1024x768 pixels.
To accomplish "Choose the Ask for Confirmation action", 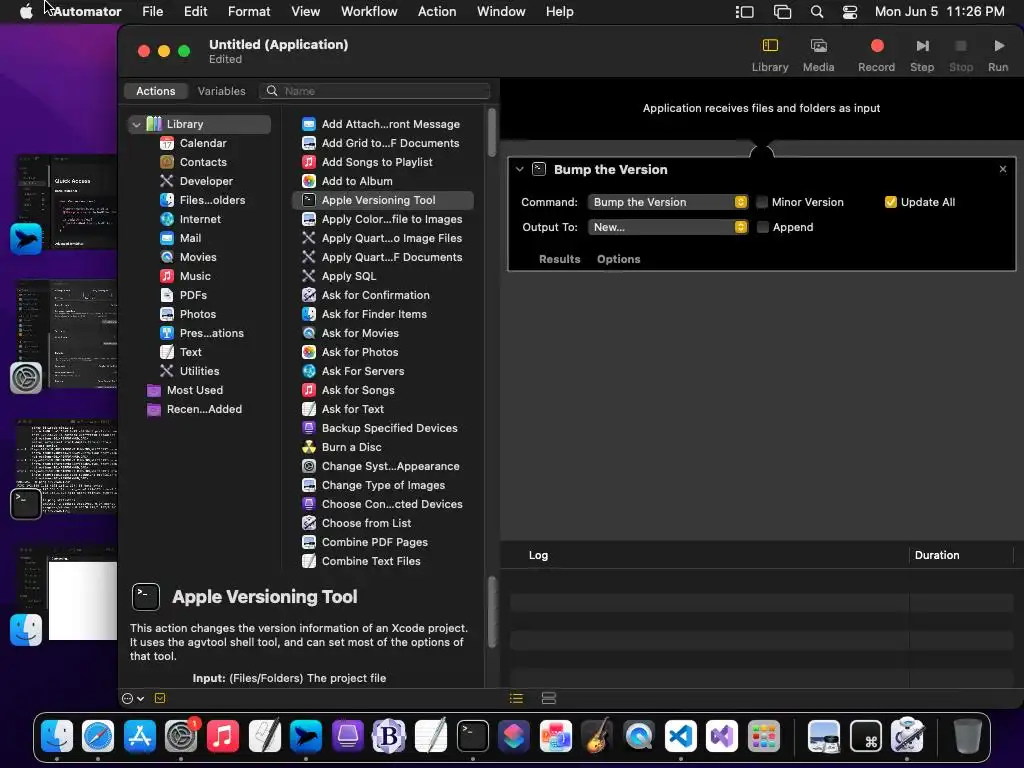I will (376, 295).
